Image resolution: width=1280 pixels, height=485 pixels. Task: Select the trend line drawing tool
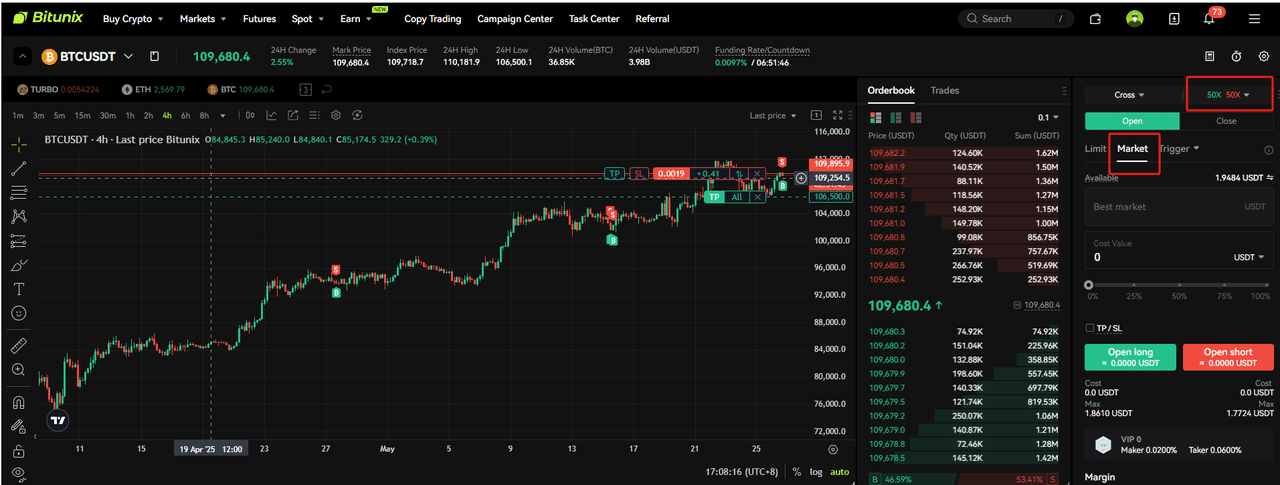[18, 168]
